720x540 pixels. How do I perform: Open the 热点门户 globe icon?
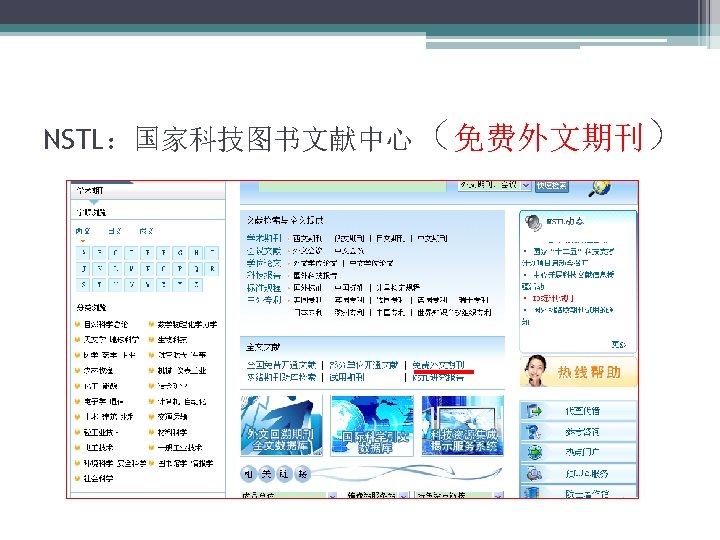click(x=534, y=452)
